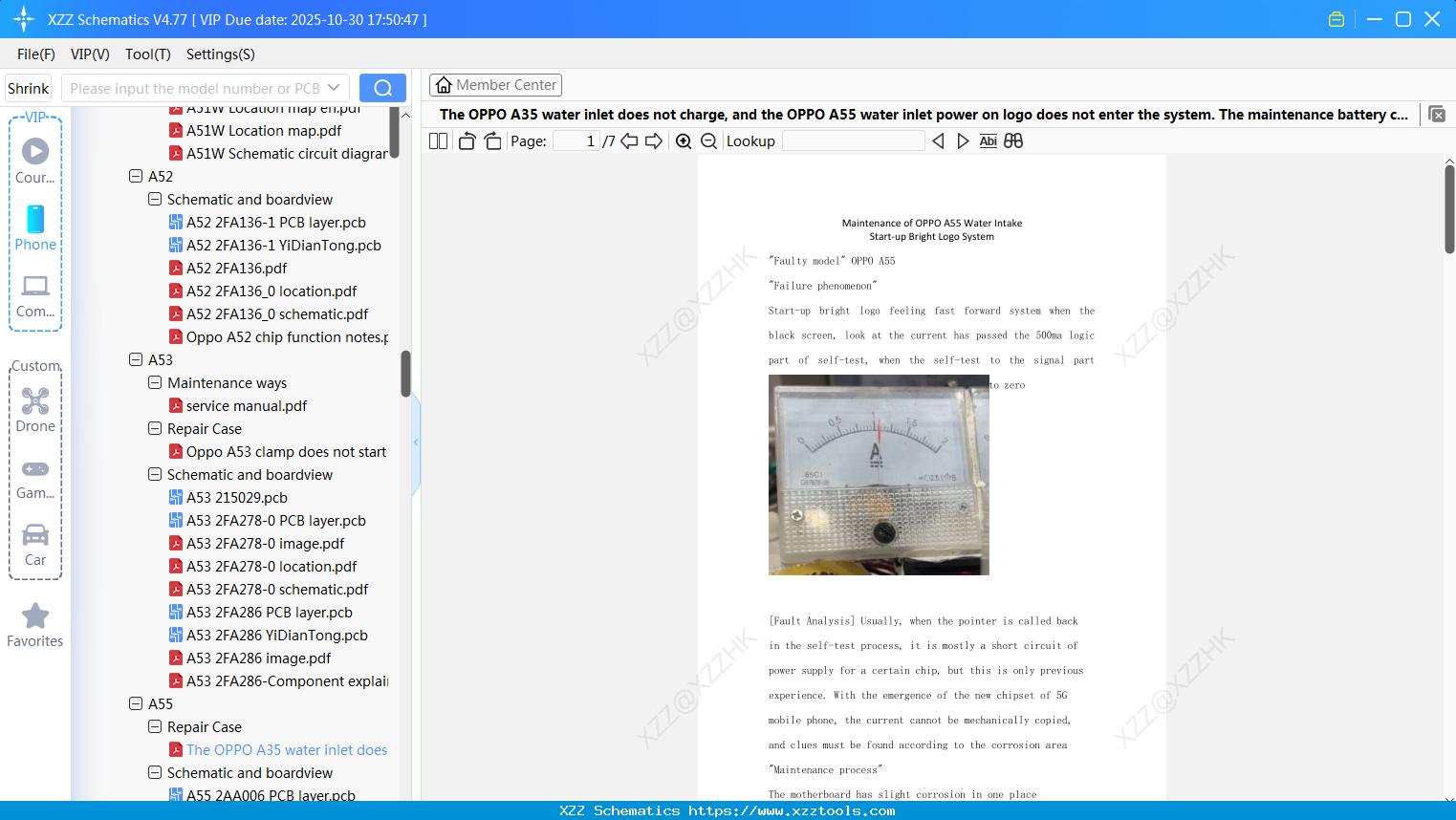Open A53 2FA278-0 image.pdf
The height and width of the screenshot is (820, 1456).
coord(266,544)
